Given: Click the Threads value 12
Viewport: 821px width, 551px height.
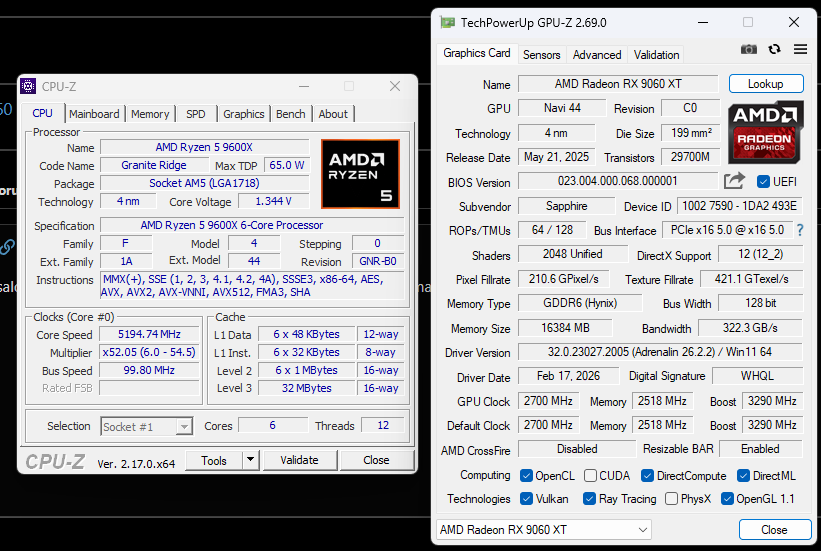Looking at the screenshot, I should click(x=383, y=425).
